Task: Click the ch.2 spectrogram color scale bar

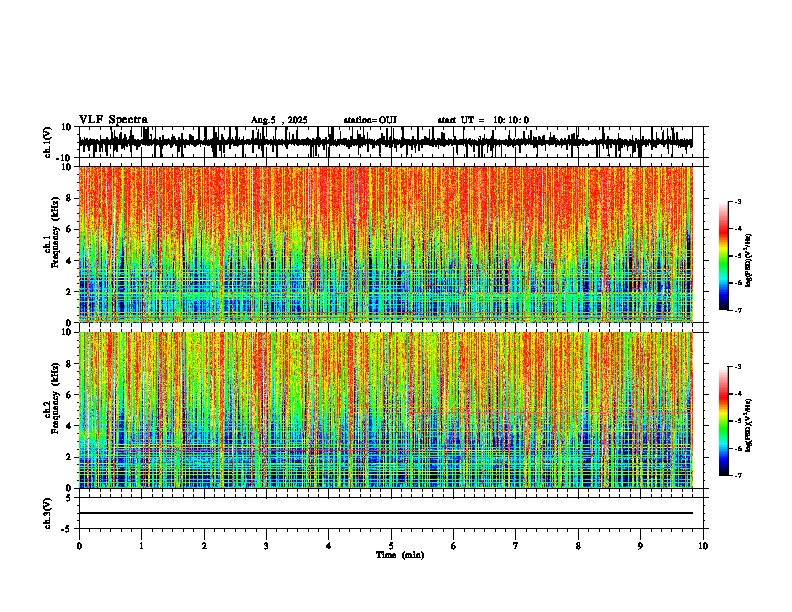Action: (724, 421)
